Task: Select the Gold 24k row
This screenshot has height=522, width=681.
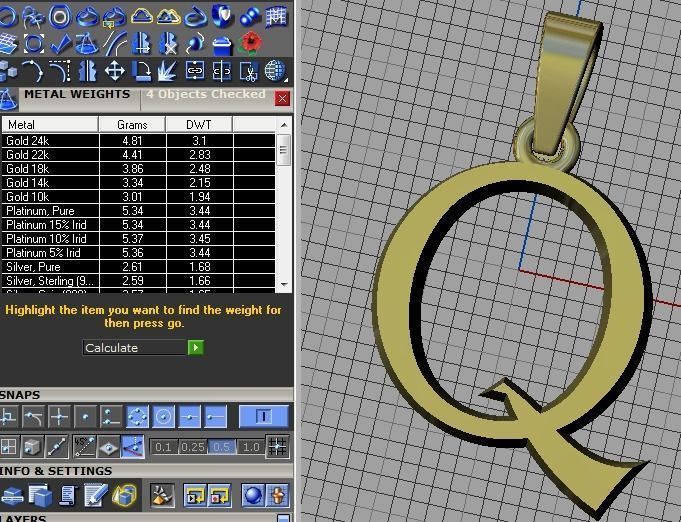Action: click(138, 141)
